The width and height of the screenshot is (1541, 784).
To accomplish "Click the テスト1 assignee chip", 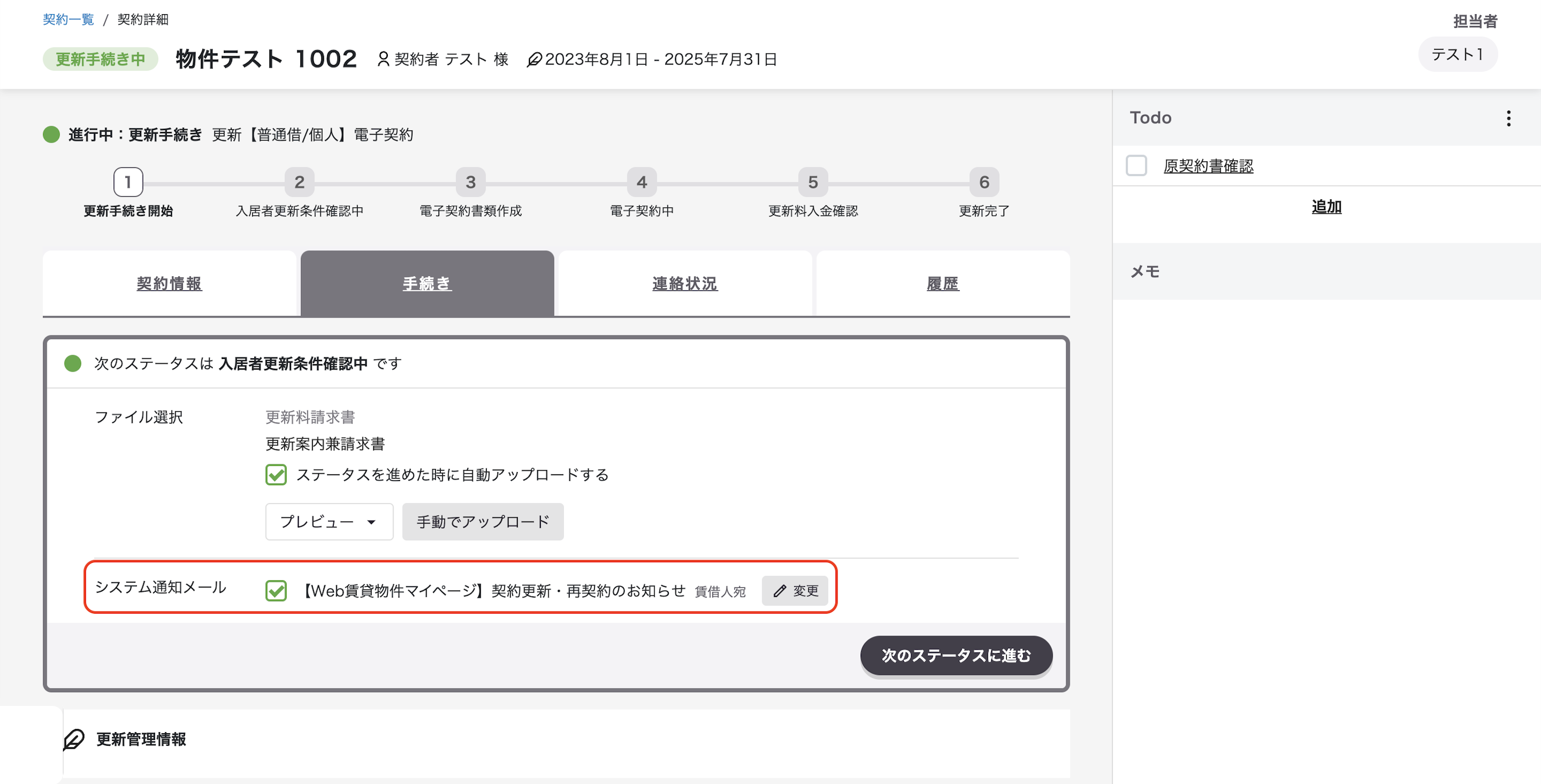I will click(1457, 55).
